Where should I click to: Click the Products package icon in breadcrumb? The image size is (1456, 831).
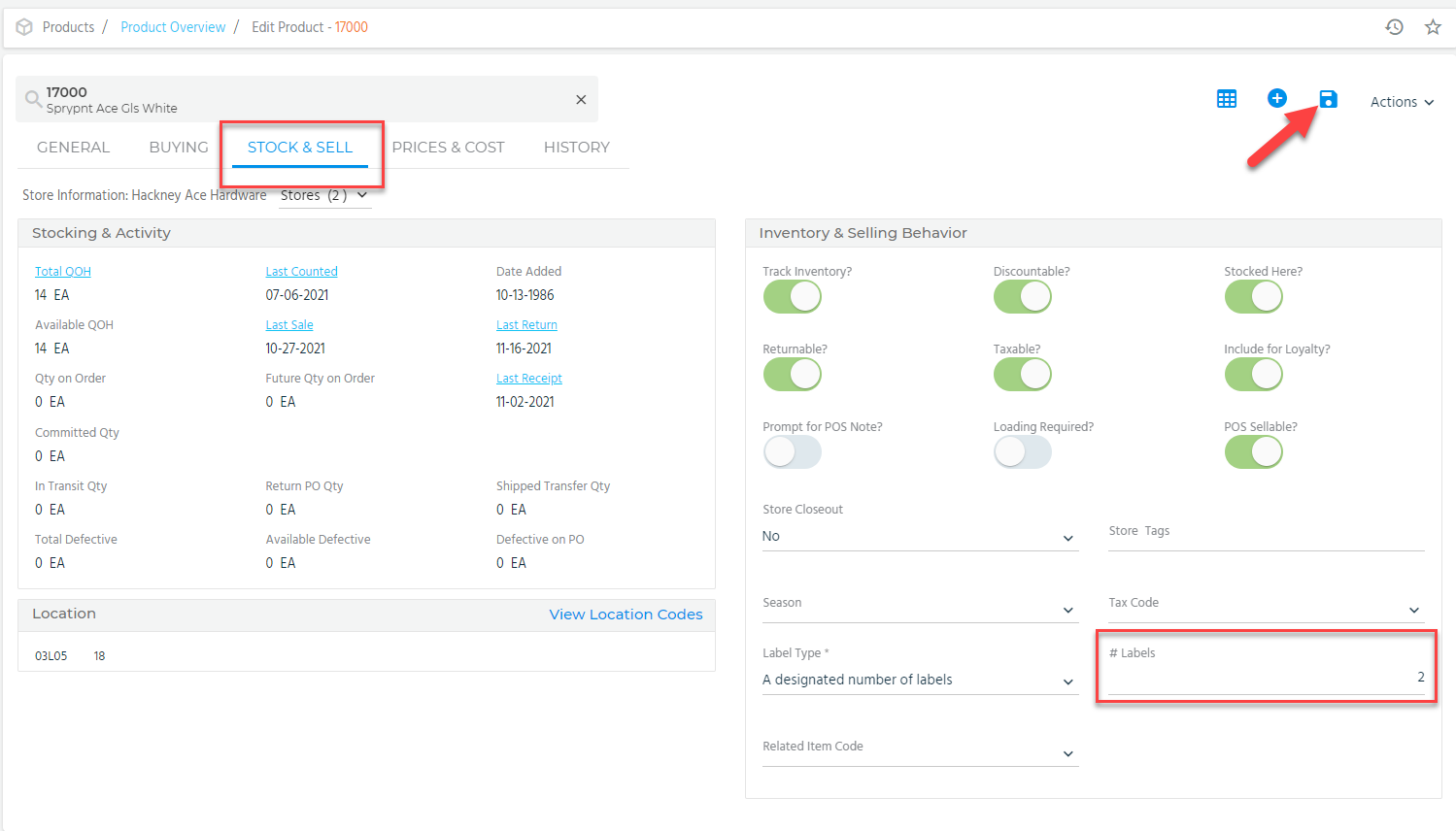(x=23, y=26)
